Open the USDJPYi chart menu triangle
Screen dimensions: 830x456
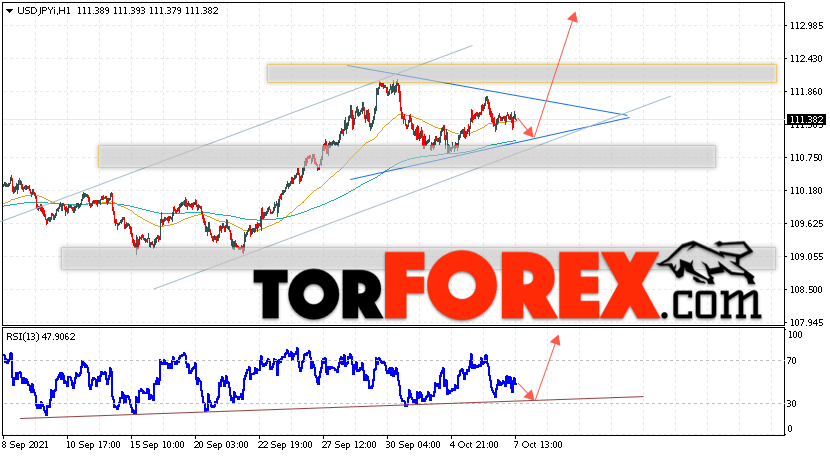tap(9, 11)
